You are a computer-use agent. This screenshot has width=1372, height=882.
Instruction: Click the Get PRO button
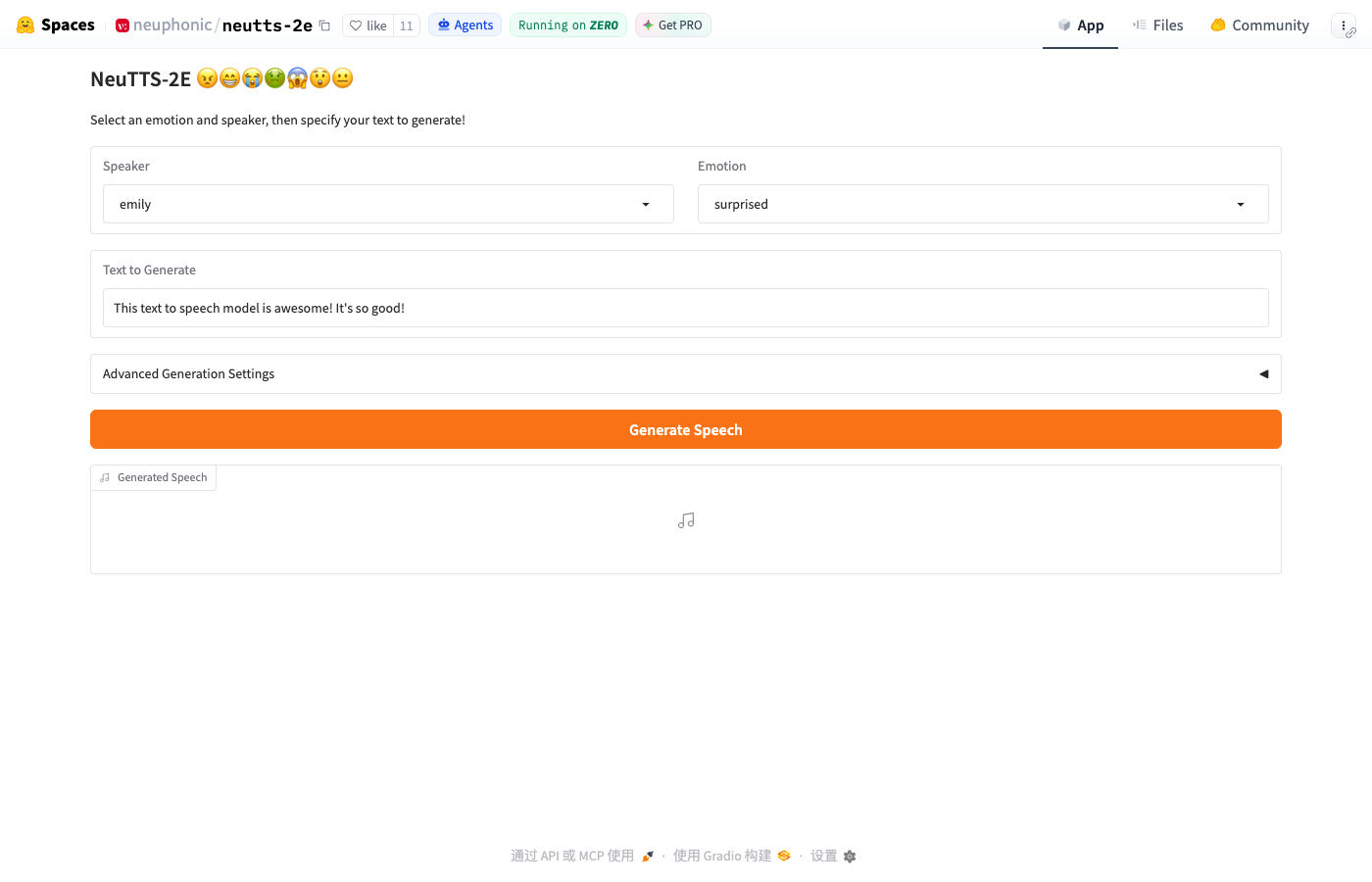[x=672, y=25]
